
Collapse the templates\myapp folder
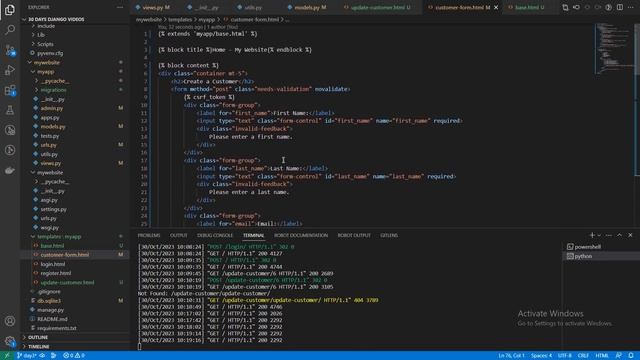(x=59, y=237)
